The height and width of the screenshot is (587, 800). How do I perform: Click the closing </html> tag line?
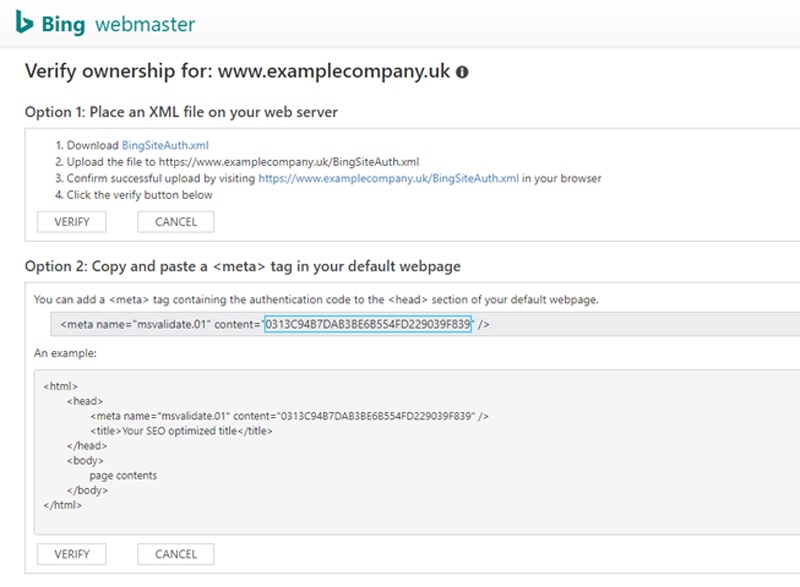[62, 505]
